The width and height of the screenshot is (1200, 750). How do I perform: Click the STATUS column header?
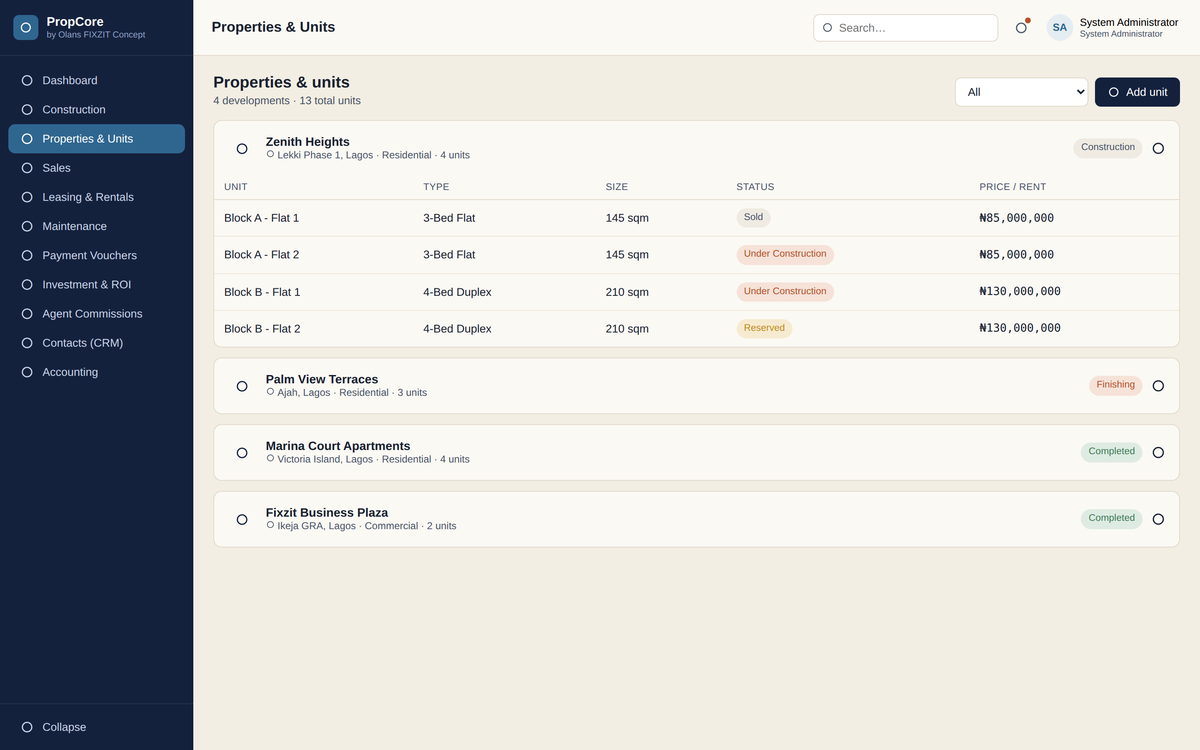tap(755, 187)
